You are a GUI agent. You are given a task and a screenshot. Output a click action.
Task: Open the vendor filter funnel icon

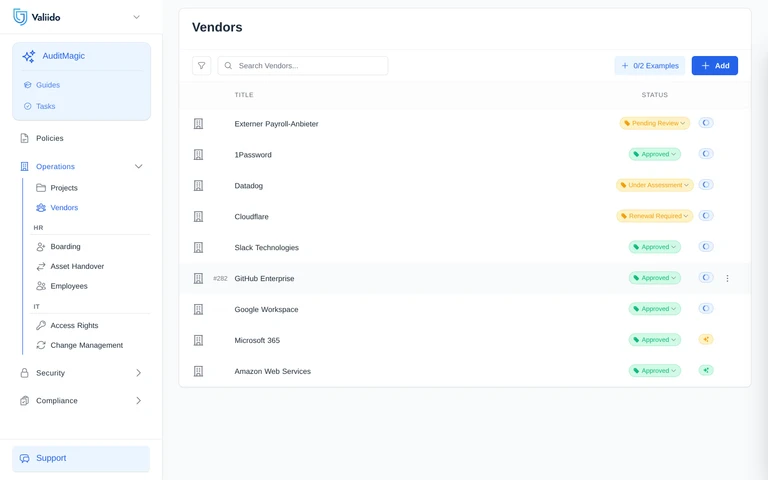(201, 66)
